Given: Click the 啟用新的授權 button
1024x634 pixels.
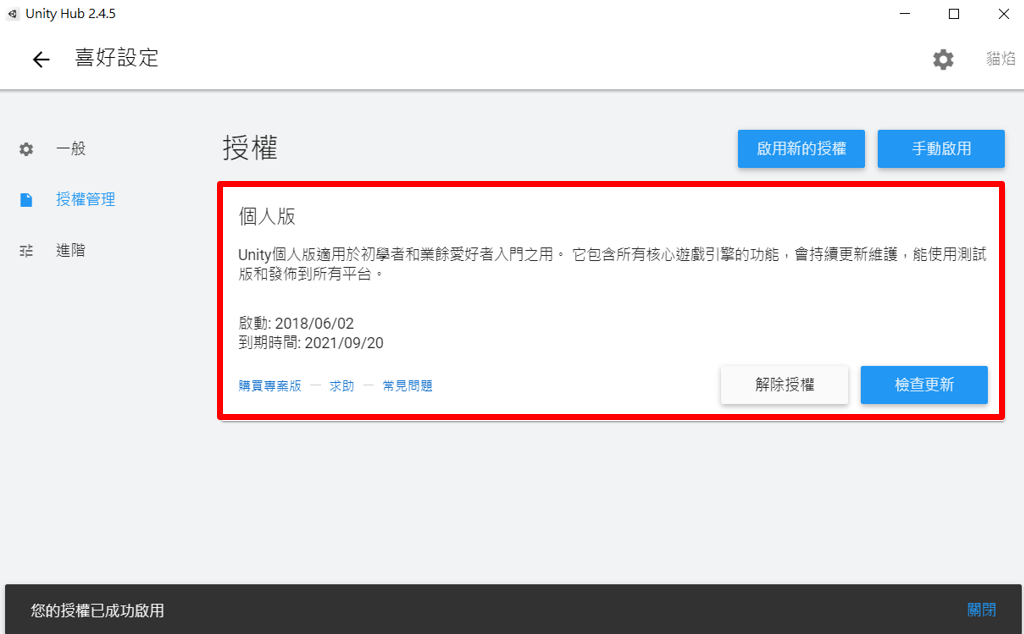Looking at the screenshot, I should click(801, 149).
